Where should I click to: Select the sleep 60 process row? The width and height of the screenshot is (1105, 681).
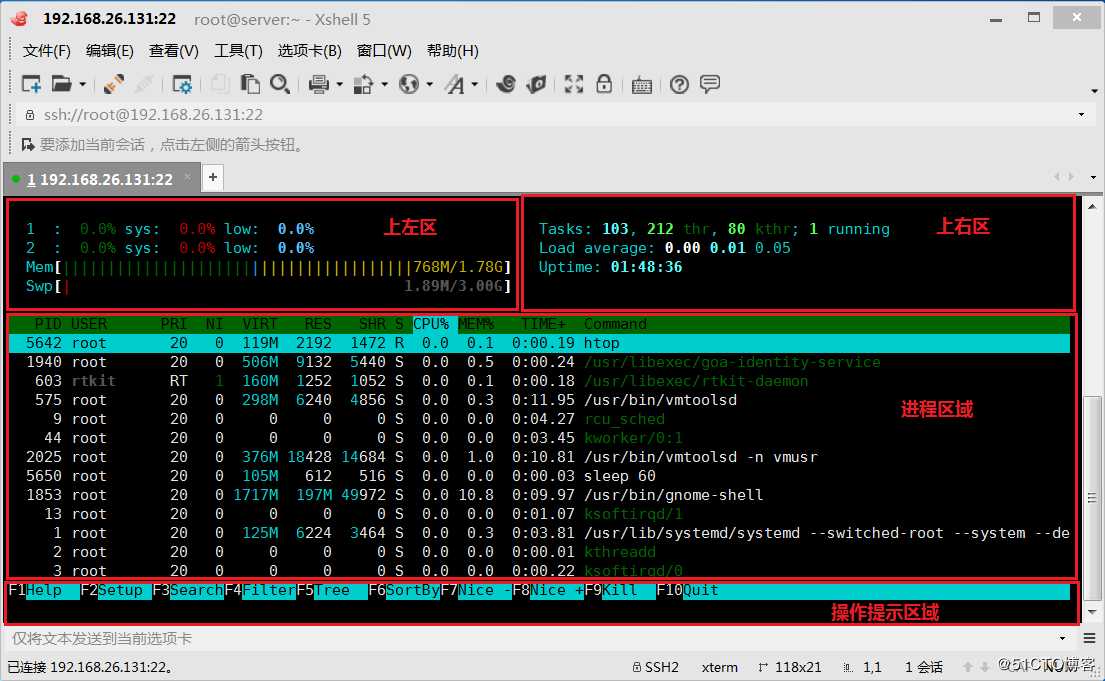(540, 476)
